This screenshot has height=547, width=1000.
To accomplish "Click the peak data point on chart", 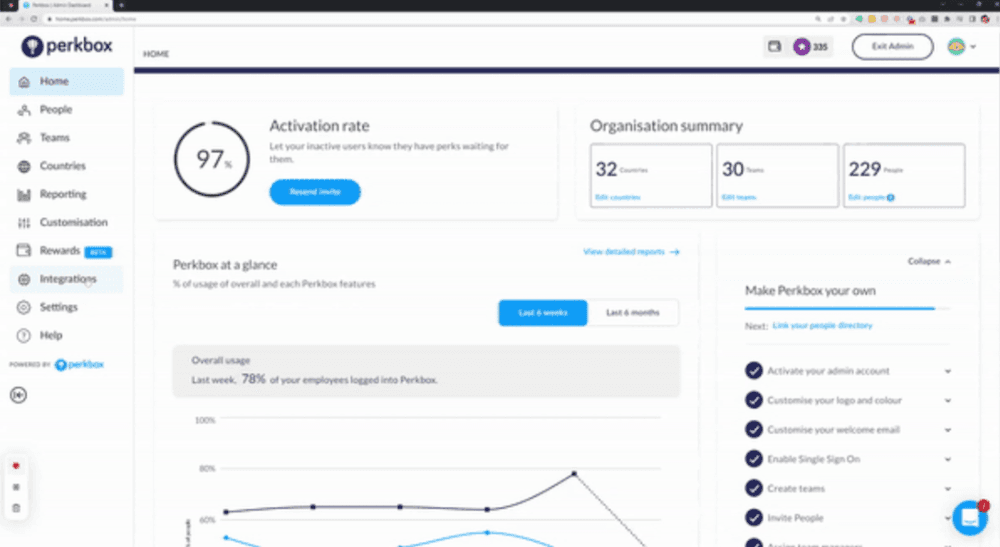I will 574,474.
